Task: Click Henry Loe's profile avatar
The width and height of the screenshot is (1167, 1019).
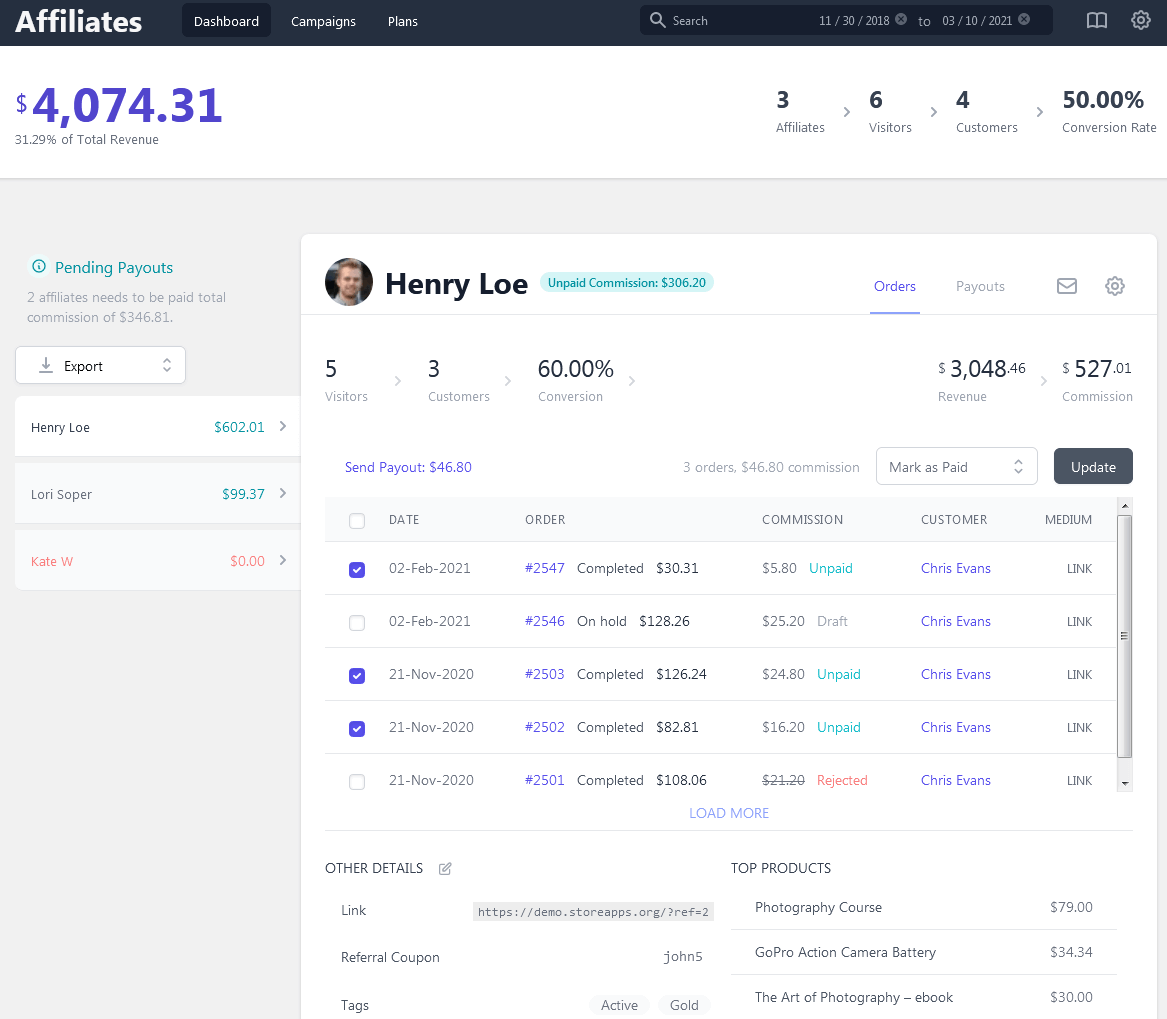Action: coord(349,282)
